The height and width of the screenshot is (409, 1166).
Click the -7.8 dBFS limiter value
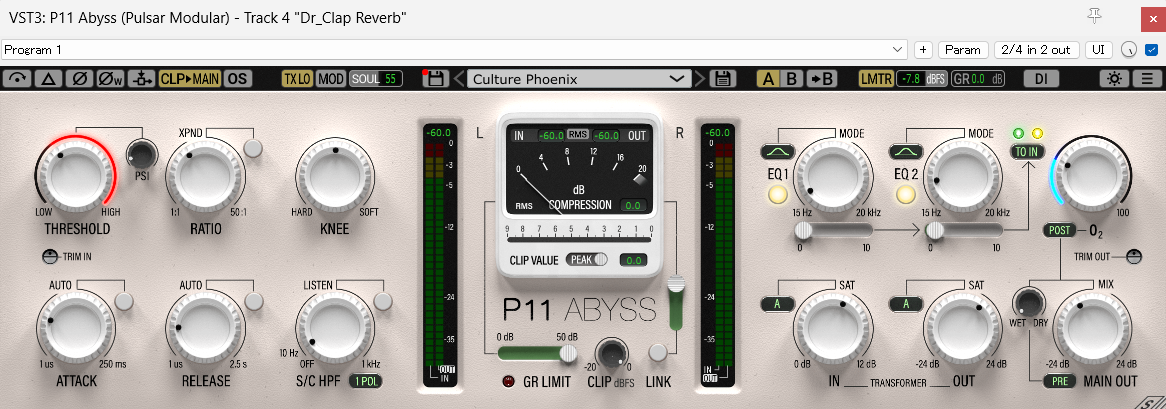(921, 79)
